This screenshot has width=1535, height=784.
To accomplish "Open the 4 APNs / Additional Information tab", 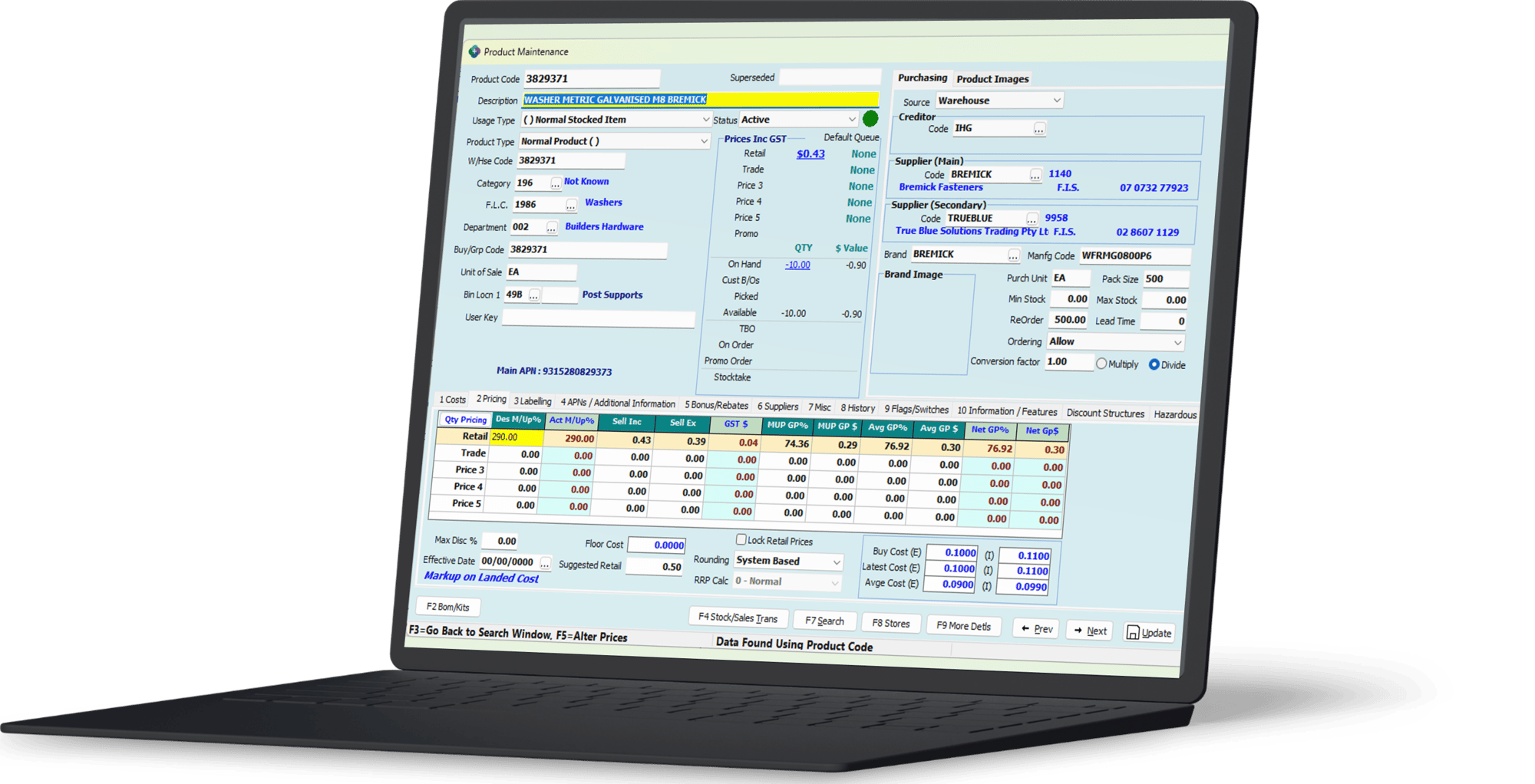I will tap(618, 403).
